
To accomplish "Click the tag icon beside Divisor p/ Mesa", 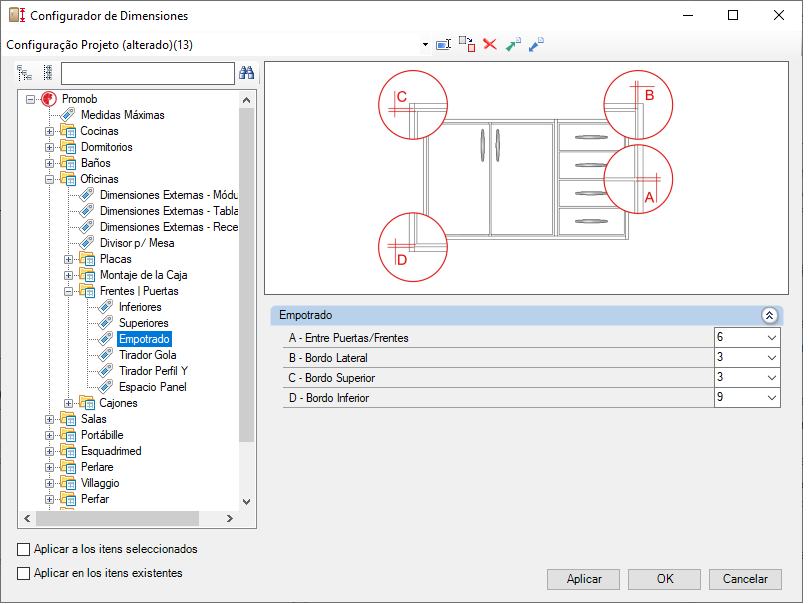I will [87, 243].
